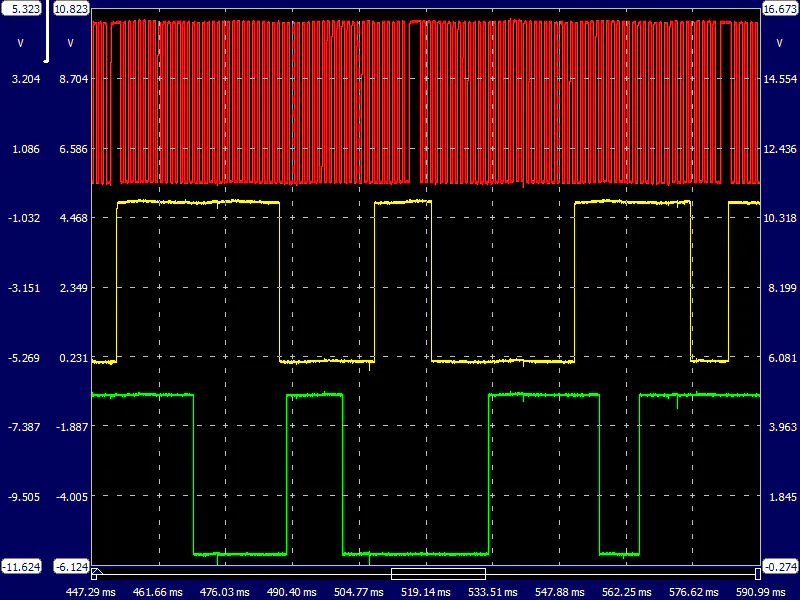This screenshot has width=800, height=600.
Task: Click the 16.673 upper range box on right
Action: pyautogui.click(x=779, y=9)
